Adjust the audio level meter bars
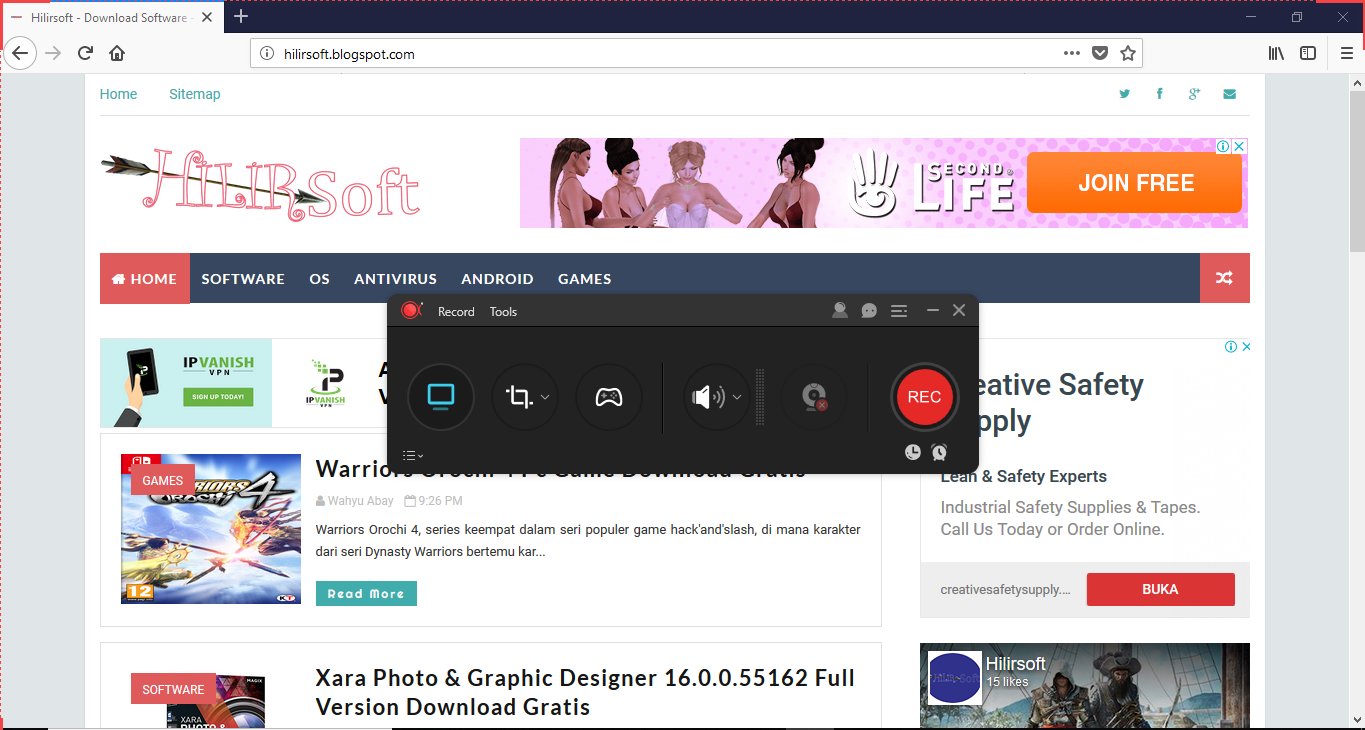Image resolution: width=1365 pixels, height=730 pixels. pyautogui.click(x=761, y=397)
